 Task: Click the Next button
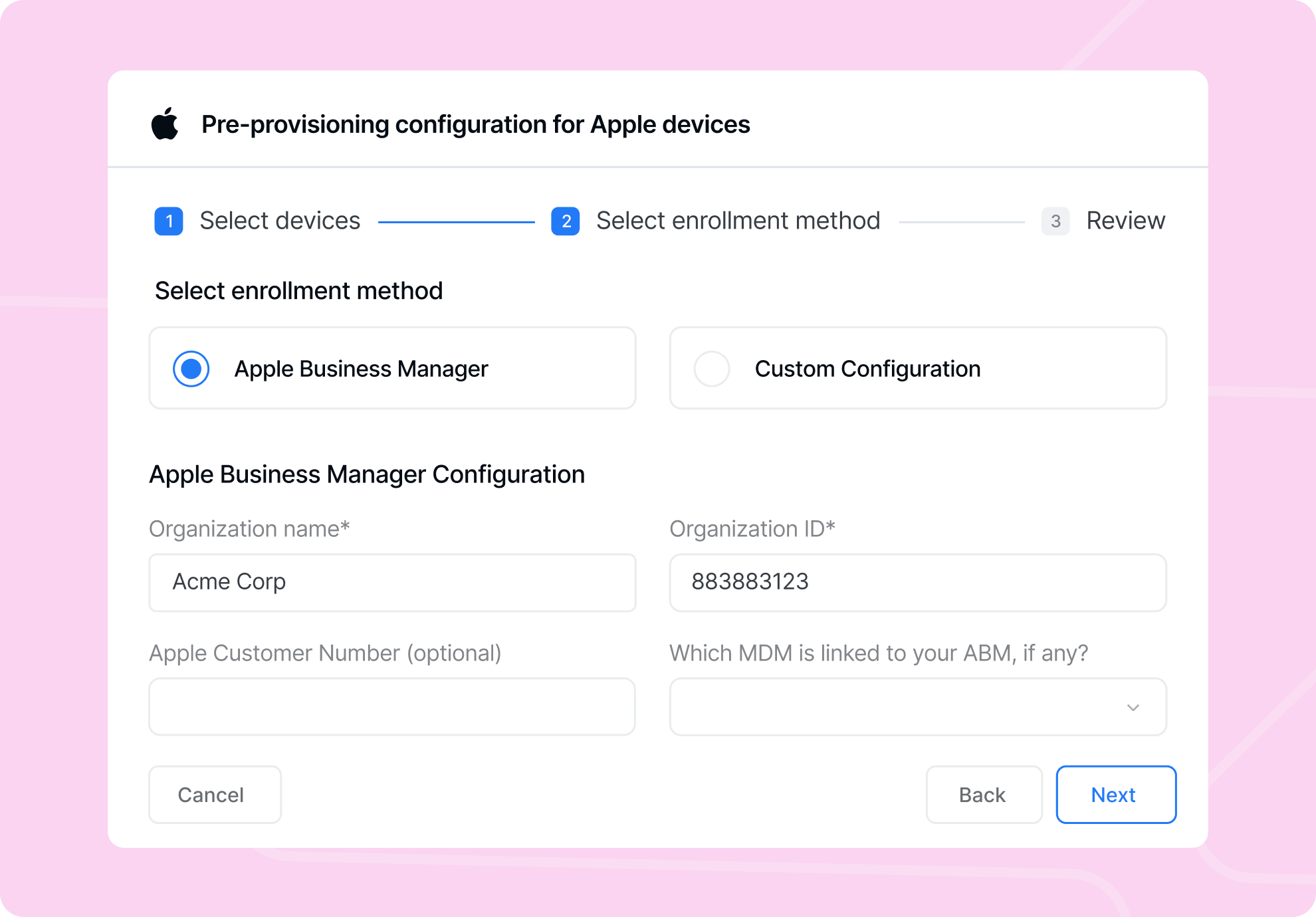point(1116,795)
